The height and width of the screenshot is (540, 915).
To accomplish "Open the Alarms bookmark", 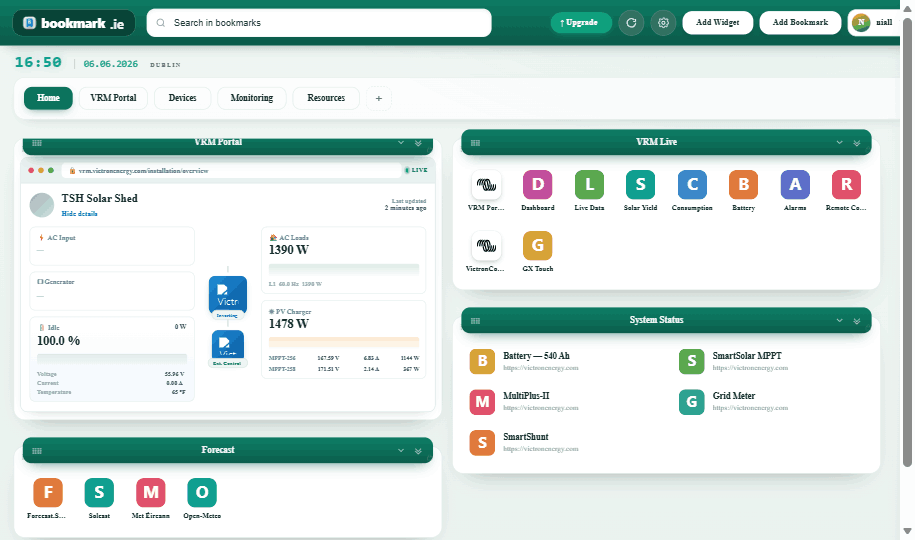I will coord(795,184).
